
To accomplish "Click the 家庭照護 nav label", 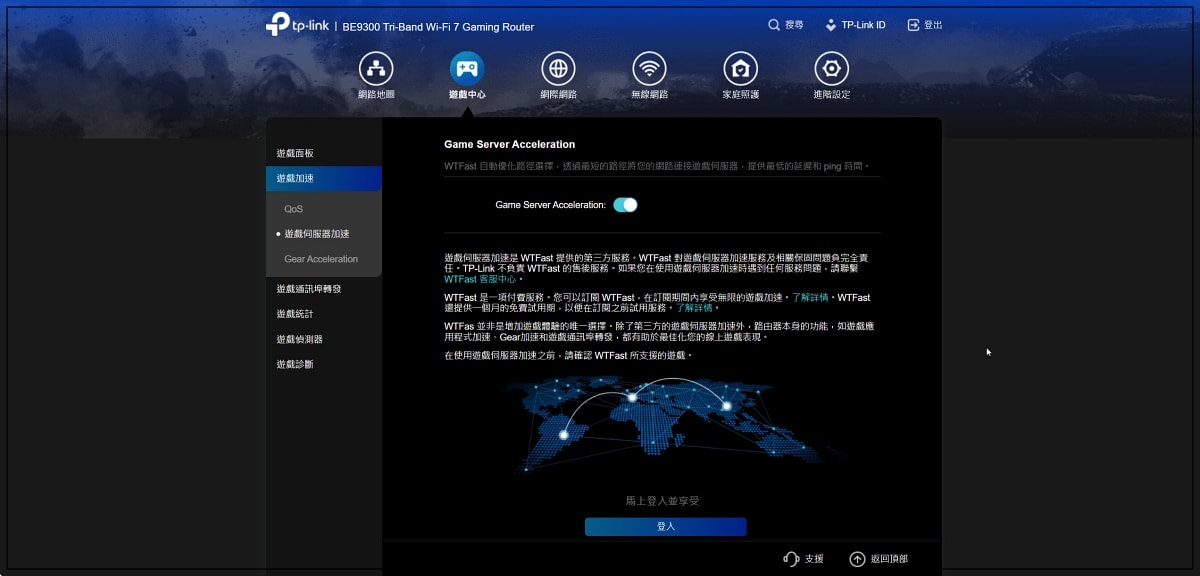I will [741, 94].
